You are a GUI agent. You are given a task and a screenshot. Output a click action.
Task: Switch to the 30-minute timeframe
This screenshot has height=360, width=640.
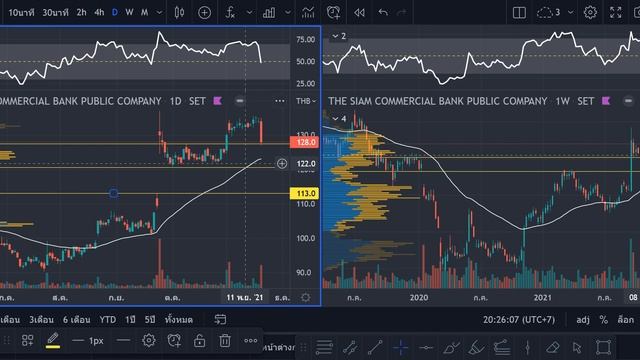click(56, 13)
